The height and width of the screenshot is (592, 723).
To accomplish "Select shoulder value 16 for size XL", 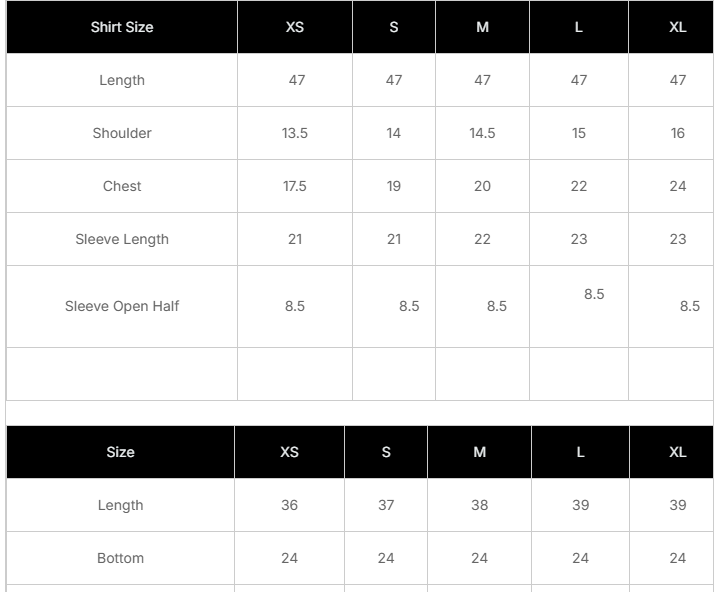I will point(678,133).
